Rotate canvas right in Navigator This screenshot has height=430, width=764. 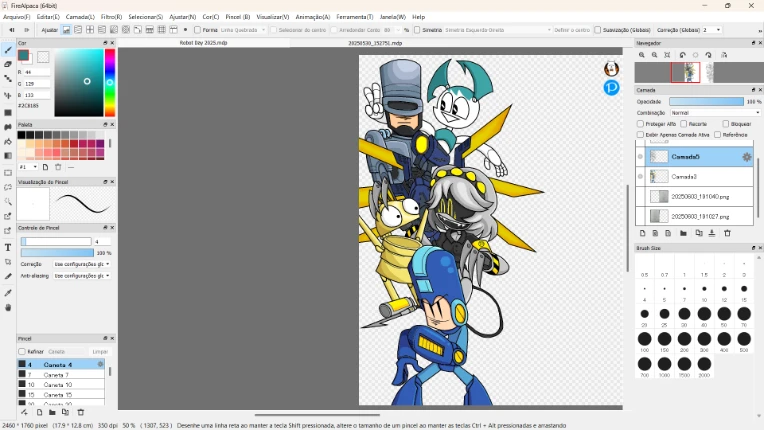click(708, 55)
